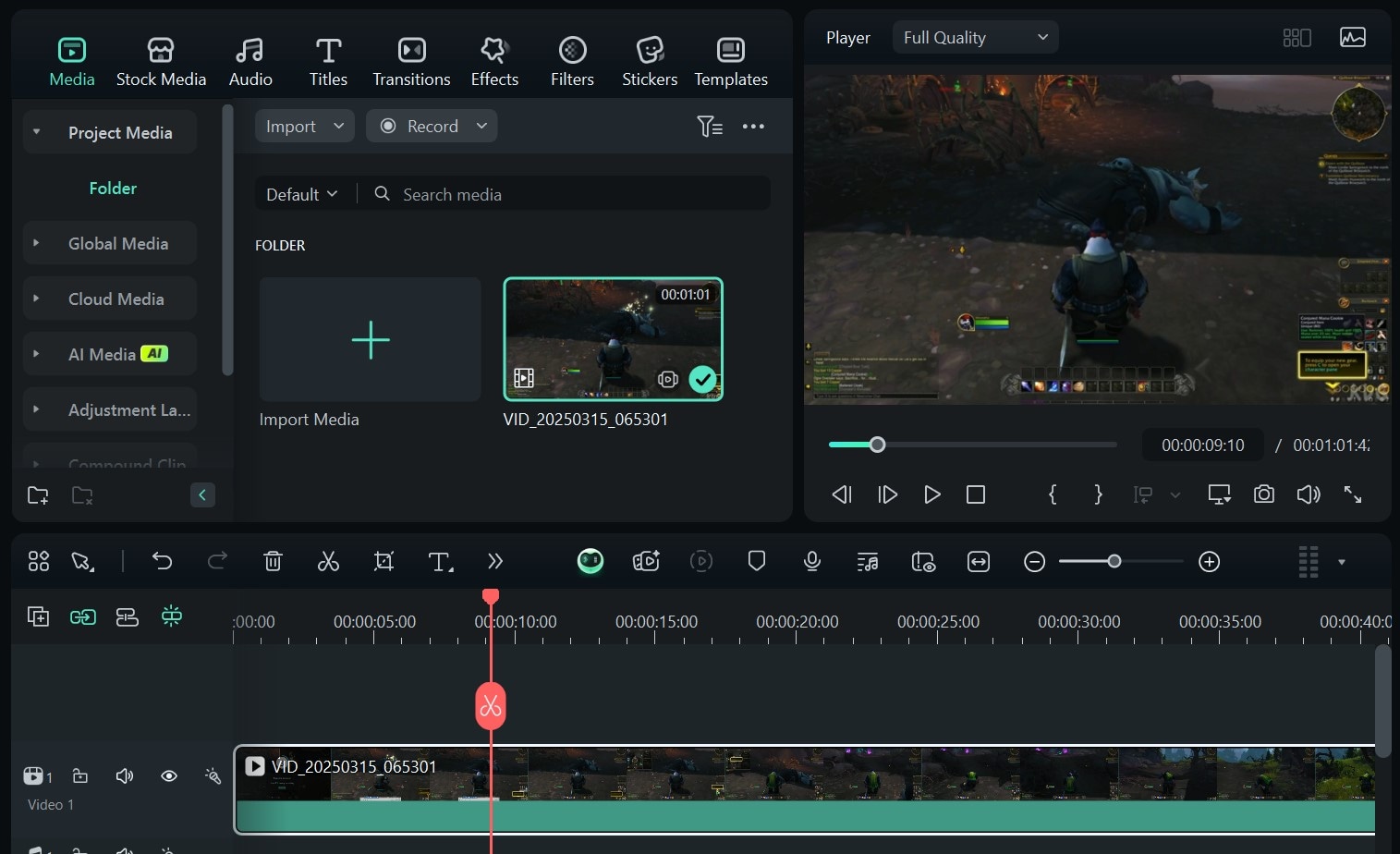Click the split scissors icon in toolbar
Screen dimensions: 1400x854
328,561
